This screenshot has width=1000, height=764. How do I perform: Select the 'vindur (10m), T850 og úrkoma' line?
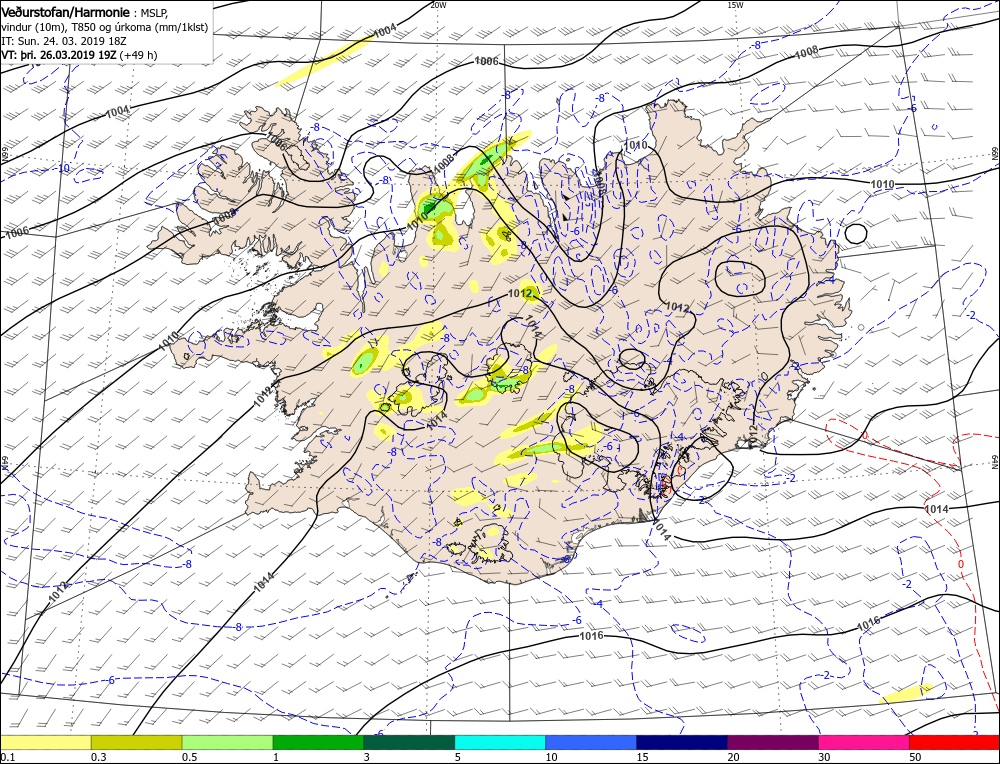(104, 27)
